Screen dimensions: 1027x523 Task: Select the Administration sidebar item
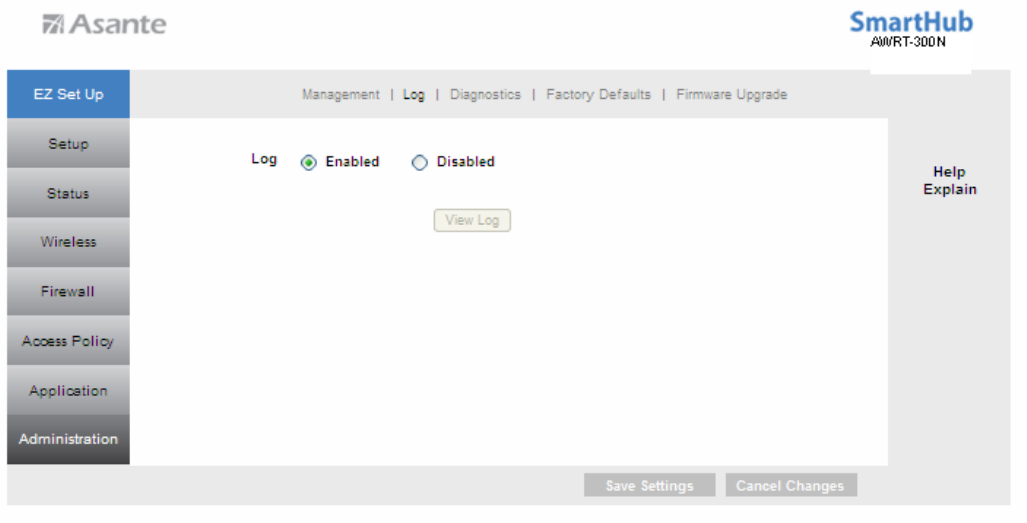pyautogui.click(x=68, y=439)
